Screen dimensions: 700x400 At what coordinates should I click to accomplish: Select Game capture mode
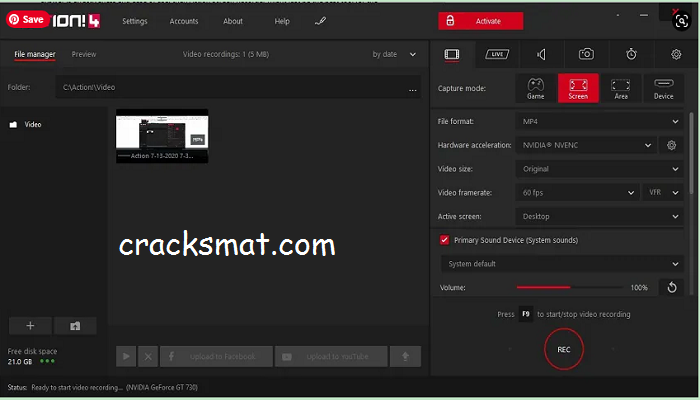pyautogui.click(x=535, y=88)
